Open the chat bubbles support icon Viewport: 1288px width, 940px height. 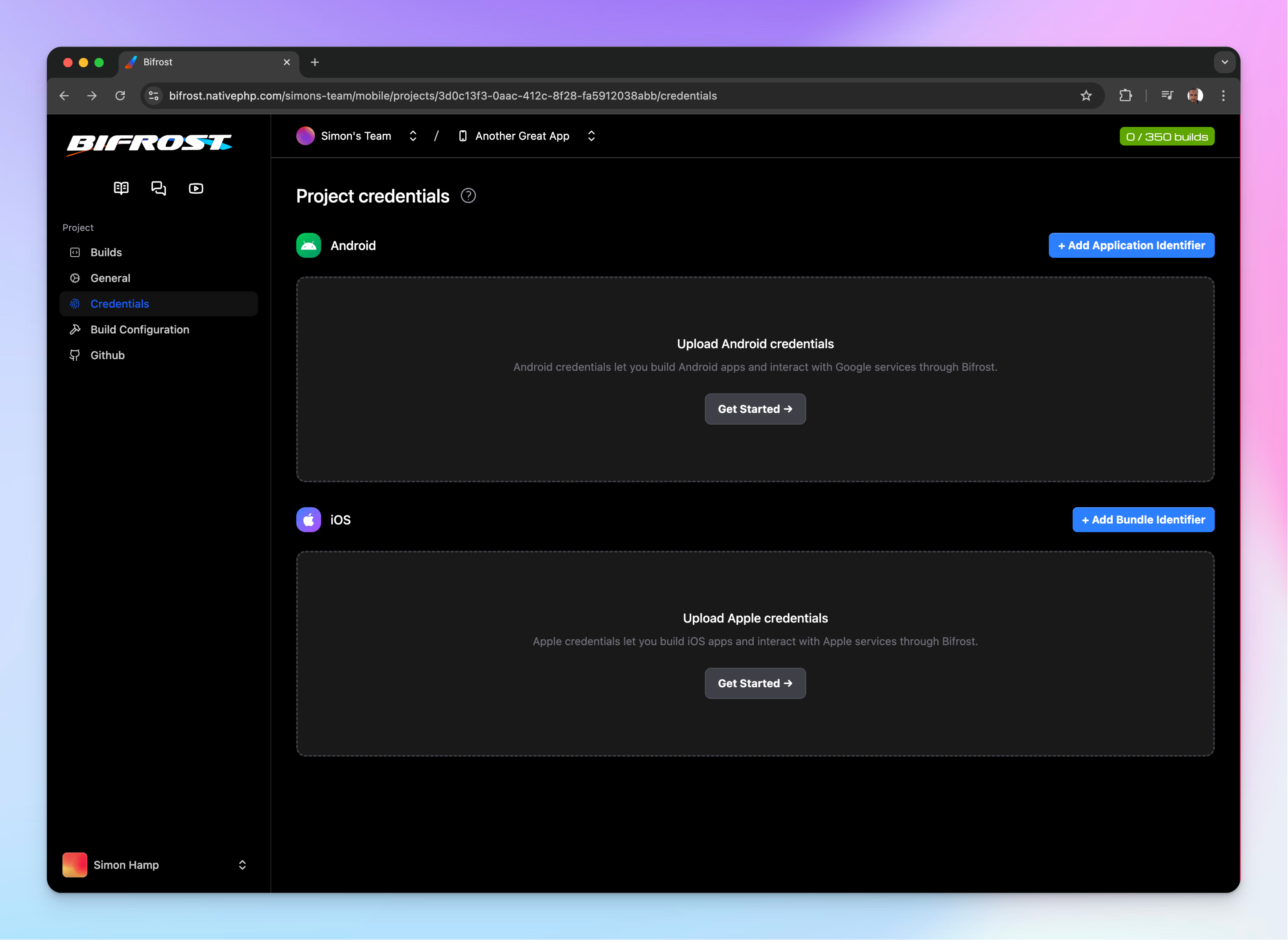click(159, 188)
